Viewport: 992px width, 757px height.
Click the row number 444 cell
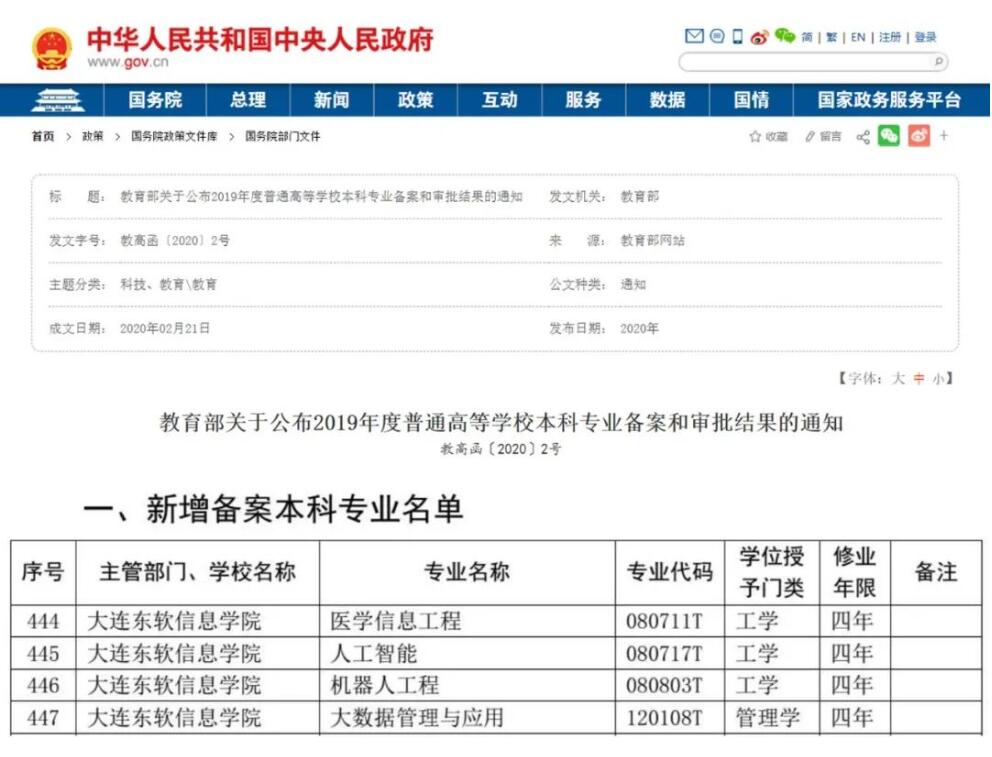pos(43,621)
